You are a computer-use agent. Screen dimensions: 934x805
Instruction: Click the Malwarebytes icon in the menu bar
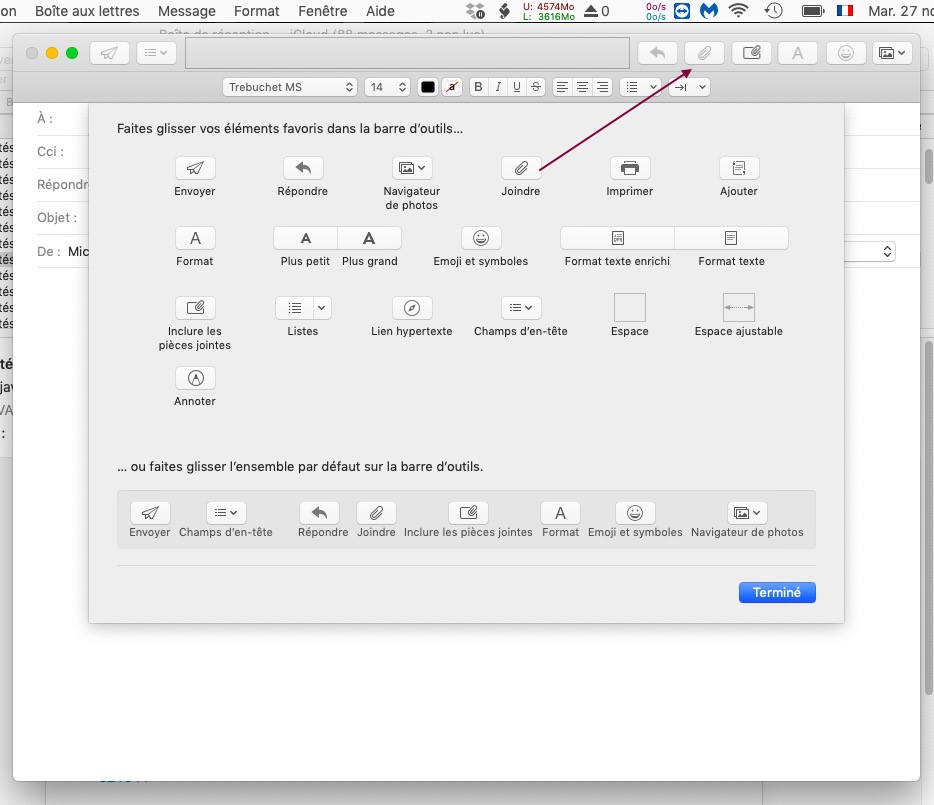[x=708, y=10]
